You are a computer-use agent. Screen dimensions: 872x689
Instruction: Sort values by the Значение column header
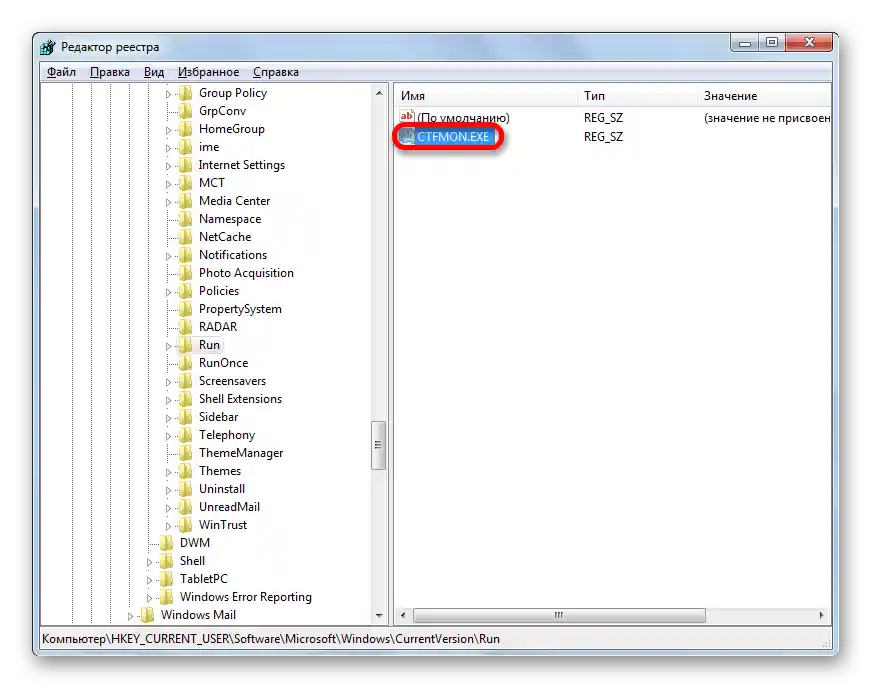click(x=764, y=96)
